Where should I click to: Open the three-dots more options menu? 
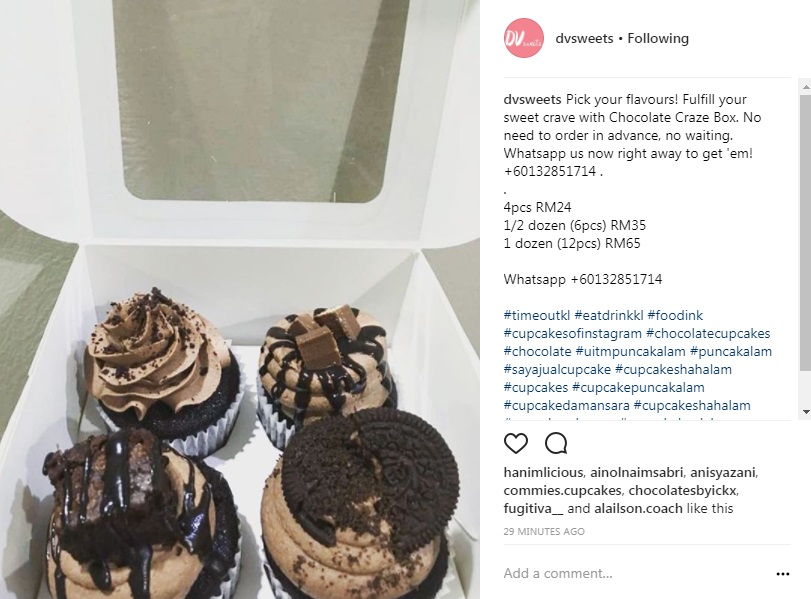tap(783, 574)
